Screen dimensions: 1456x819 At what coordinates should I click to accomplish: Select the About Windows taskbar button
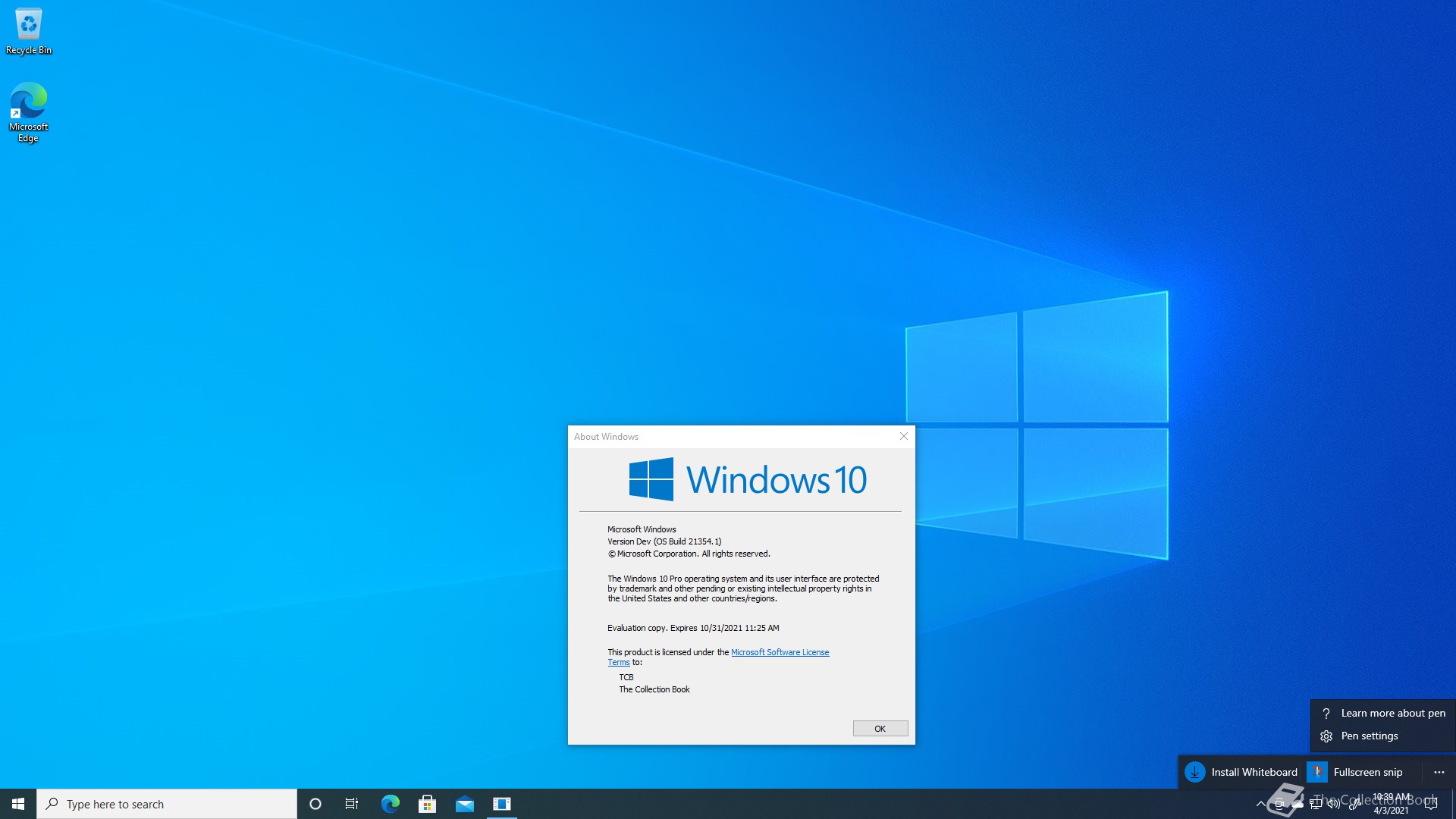click(501, 804)
